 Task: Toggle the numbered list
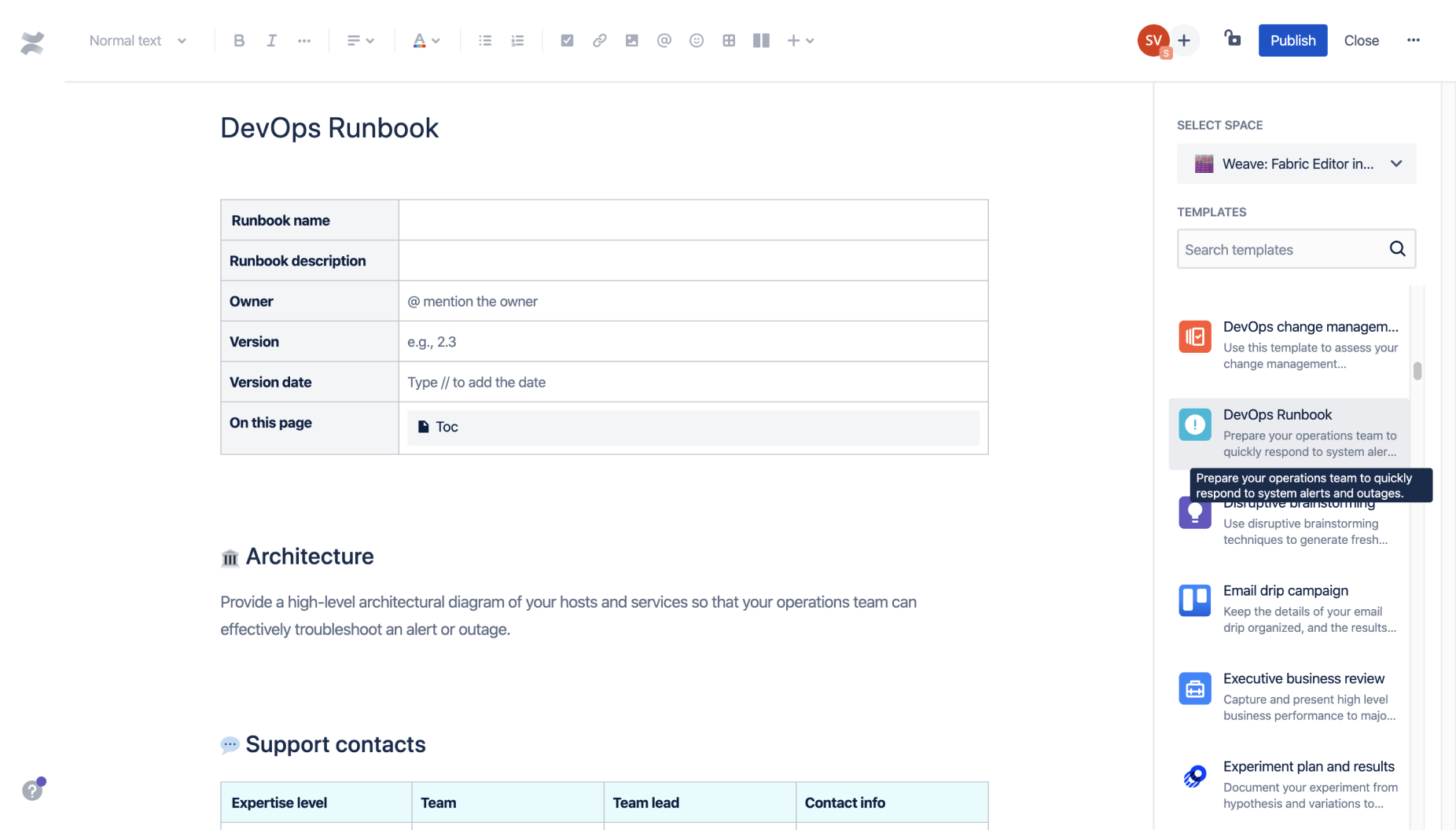pyautogui.click(x=517, y=40)
